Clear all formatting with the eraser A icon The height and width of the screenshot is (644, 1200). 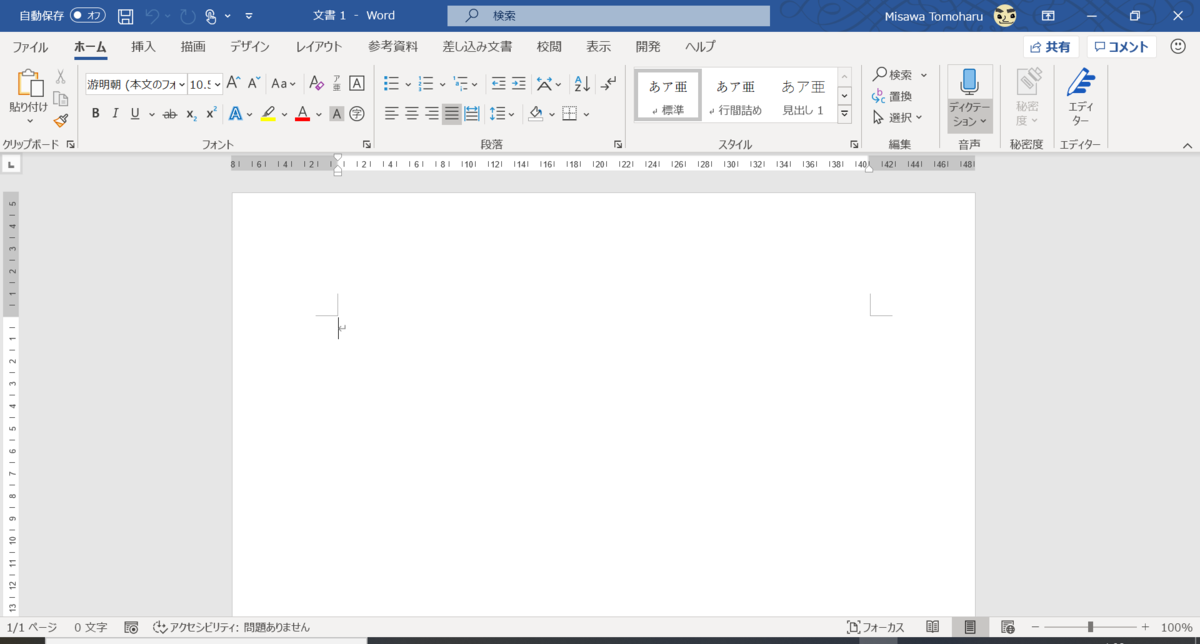(316, 84)
